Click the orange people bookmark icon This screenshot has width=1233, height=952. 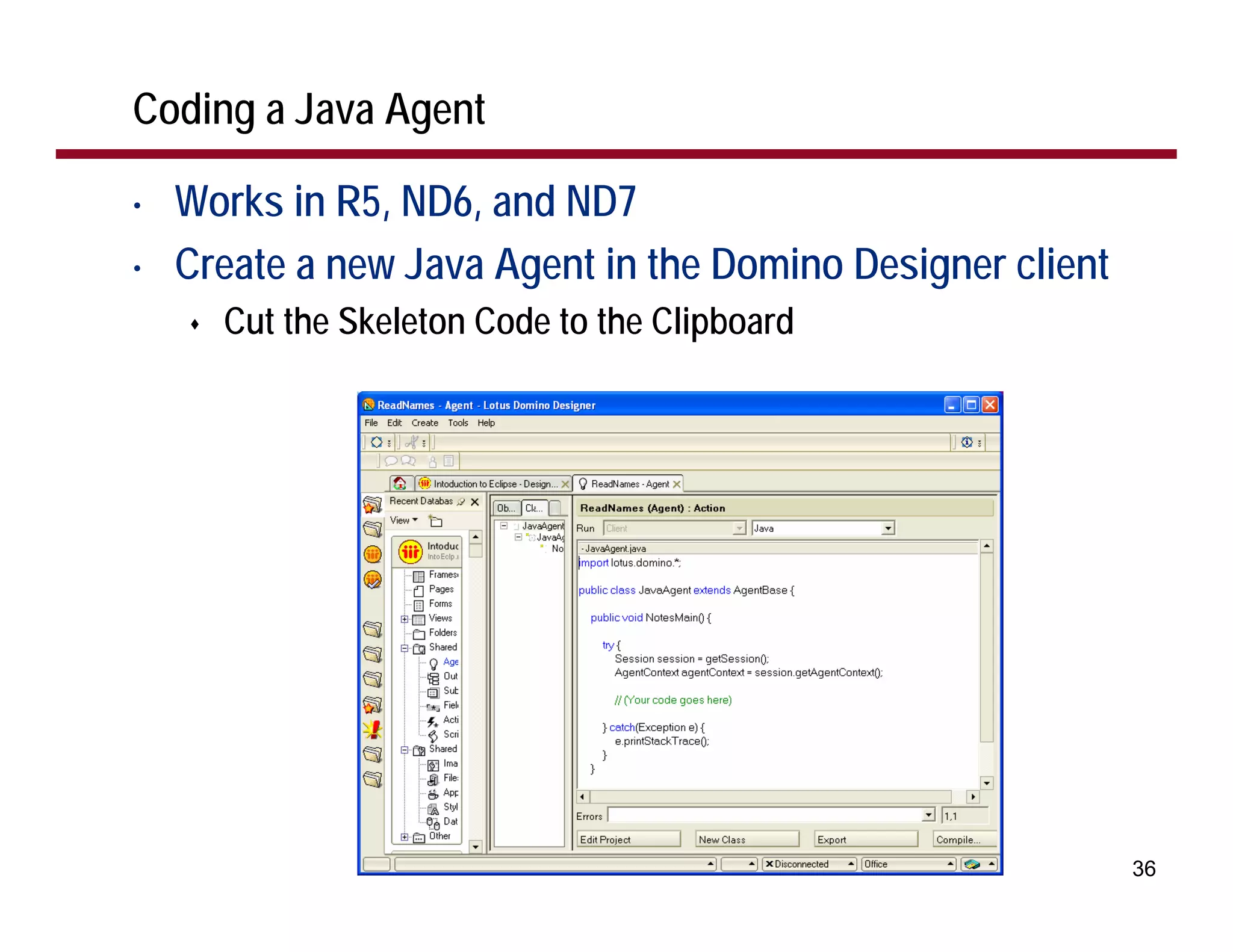click(373, 554)
